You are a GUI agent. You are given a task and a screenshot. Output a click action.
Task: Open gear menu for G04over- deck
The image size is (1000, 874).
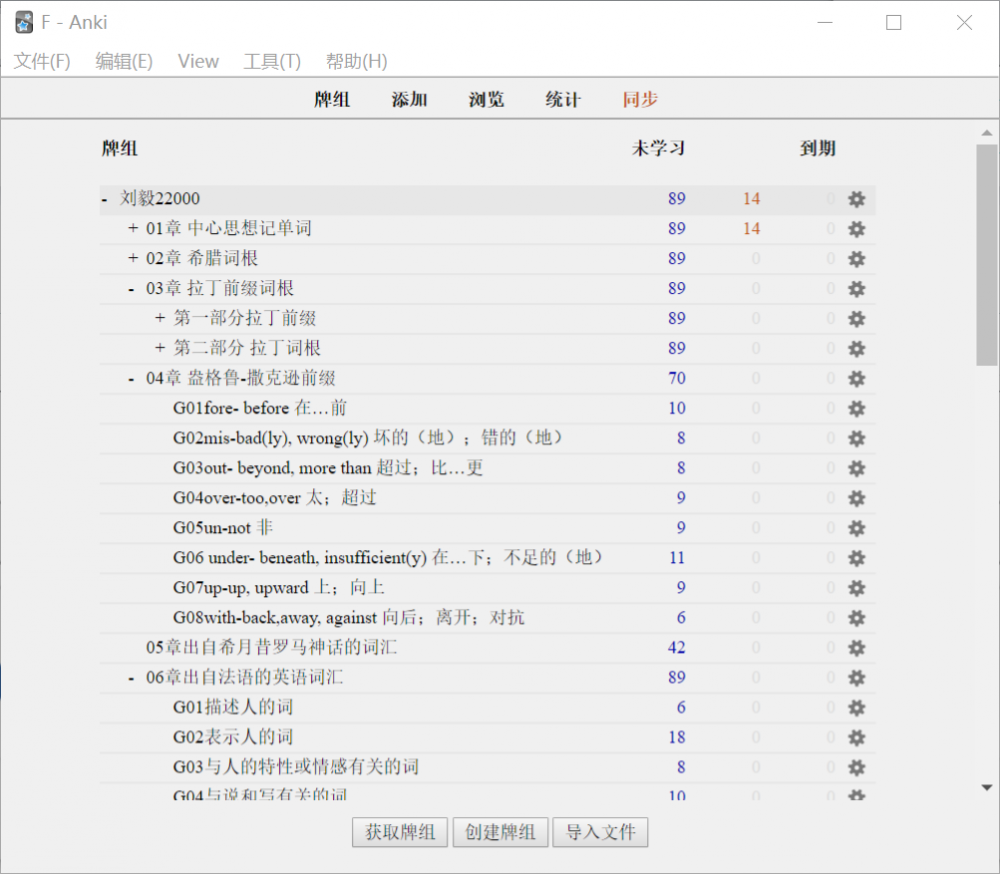pos(857,498)
